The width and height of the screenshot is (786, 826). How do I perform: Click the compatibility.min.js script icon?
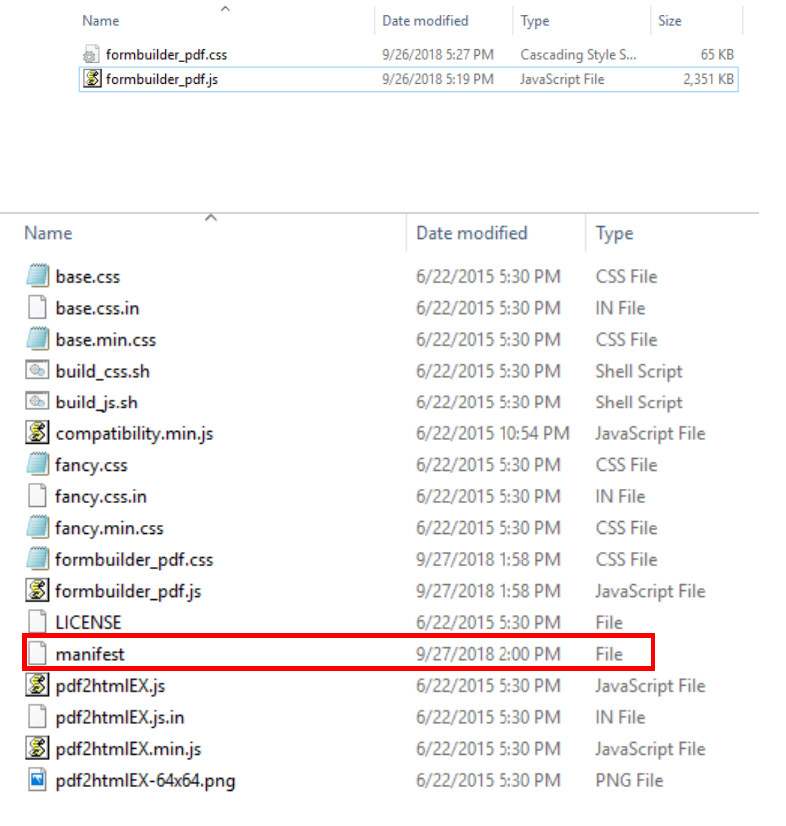(x=37, y=433)
